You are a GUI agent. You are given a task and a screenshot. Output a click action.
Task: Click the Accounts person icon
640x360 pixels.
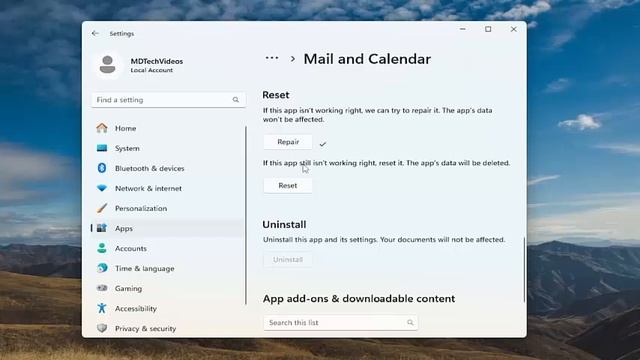pyautogui.click(x=102, y=248)
